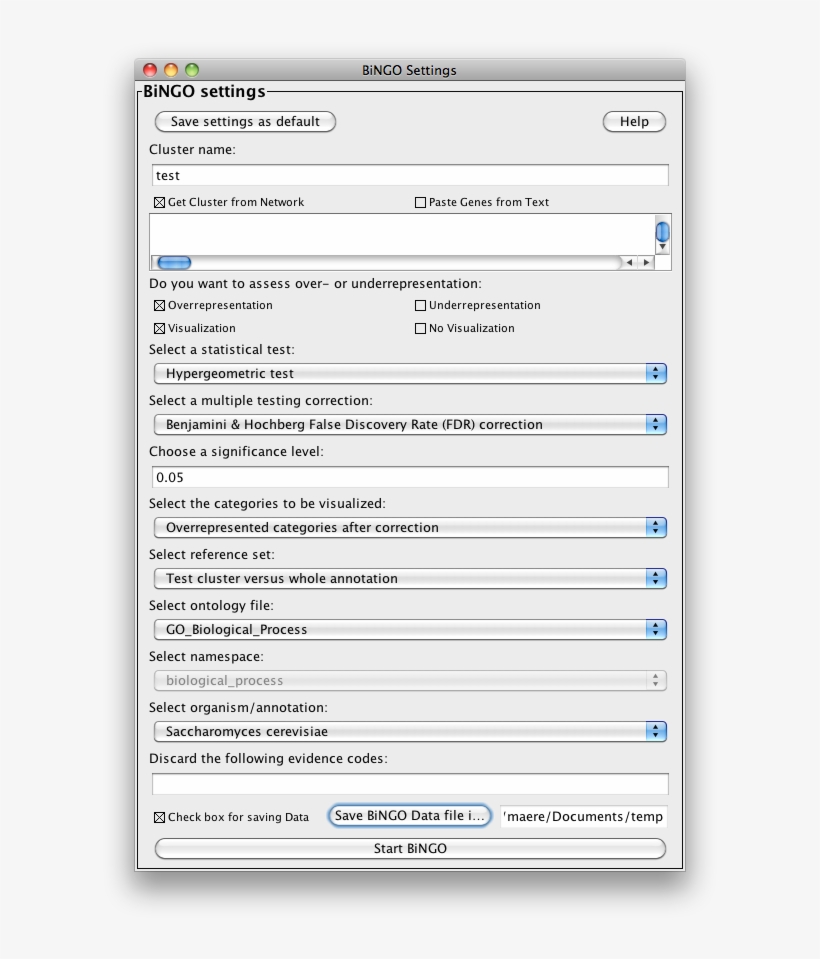Check the No Visualization option

[421, 328]
